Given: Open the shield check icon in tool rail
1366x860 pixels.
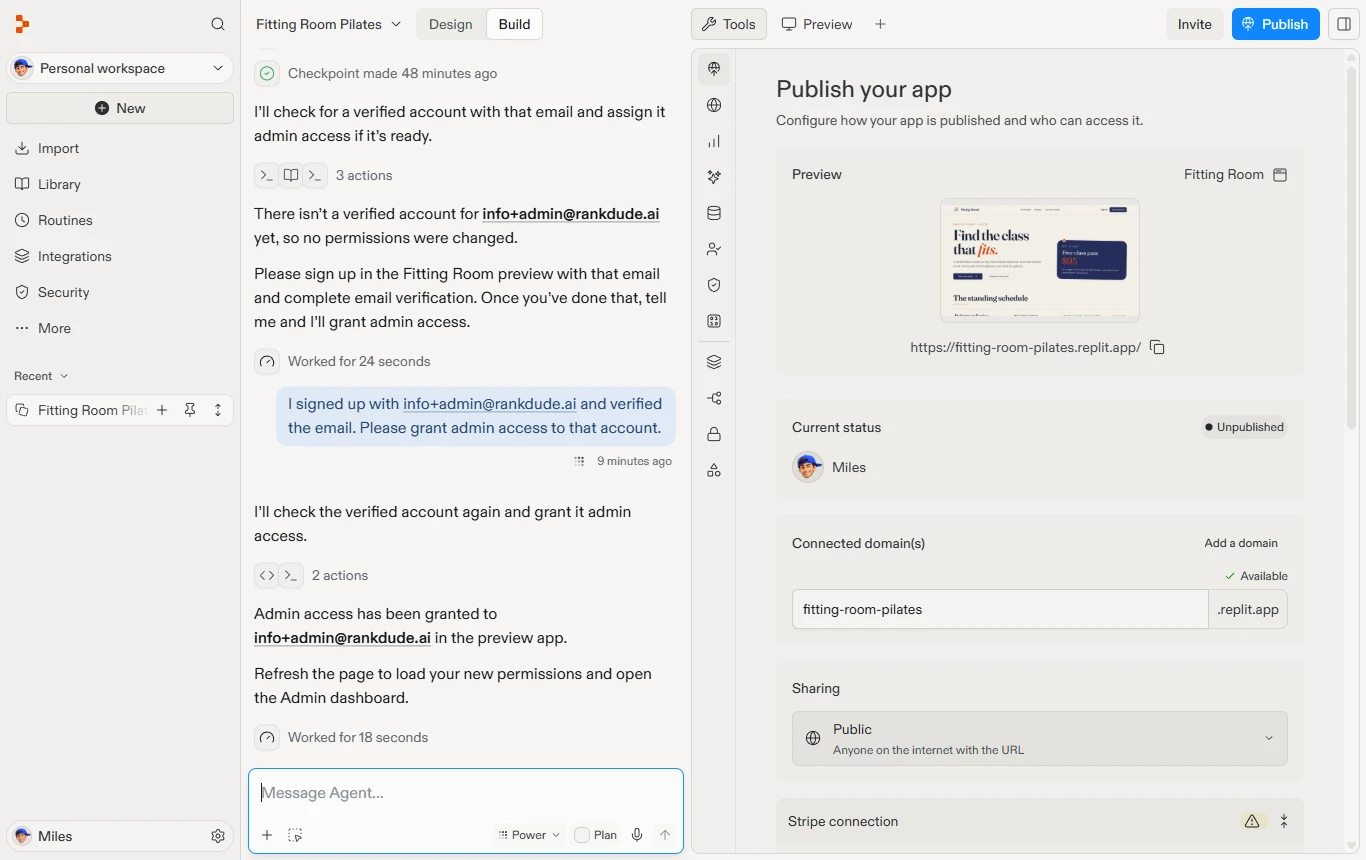Looking at the screenshot, I should tap(714, 285).
